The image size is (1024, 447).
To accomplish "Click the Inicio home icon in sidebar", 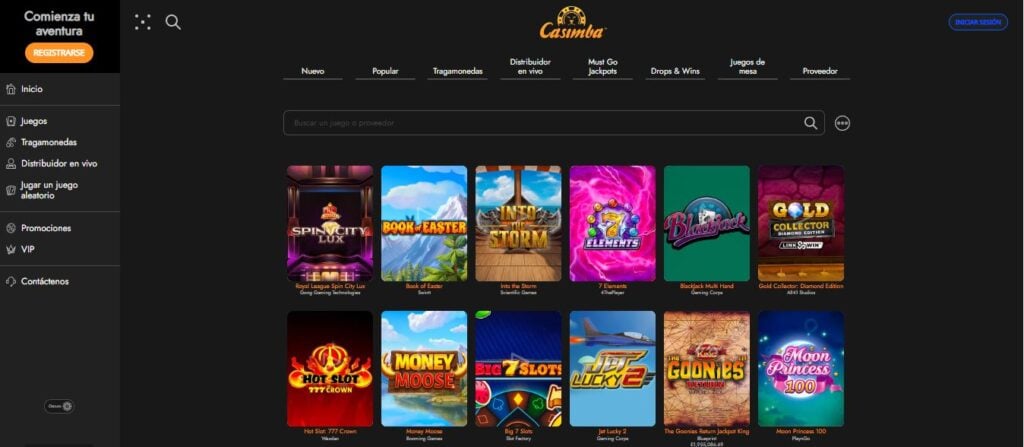I will pyautogui.click(x=10, y=90).
